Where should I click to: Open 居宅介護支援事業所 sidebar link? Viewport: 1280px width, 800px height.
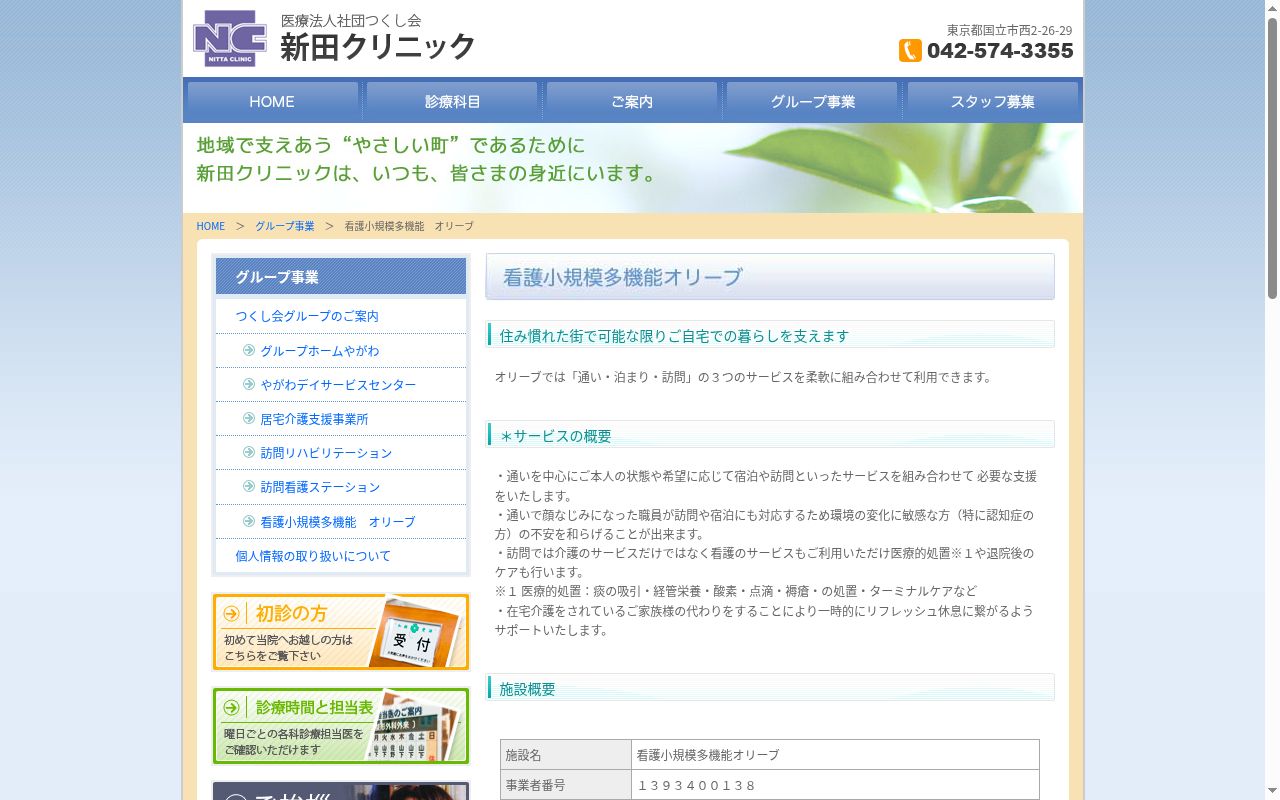coord(314,419)
